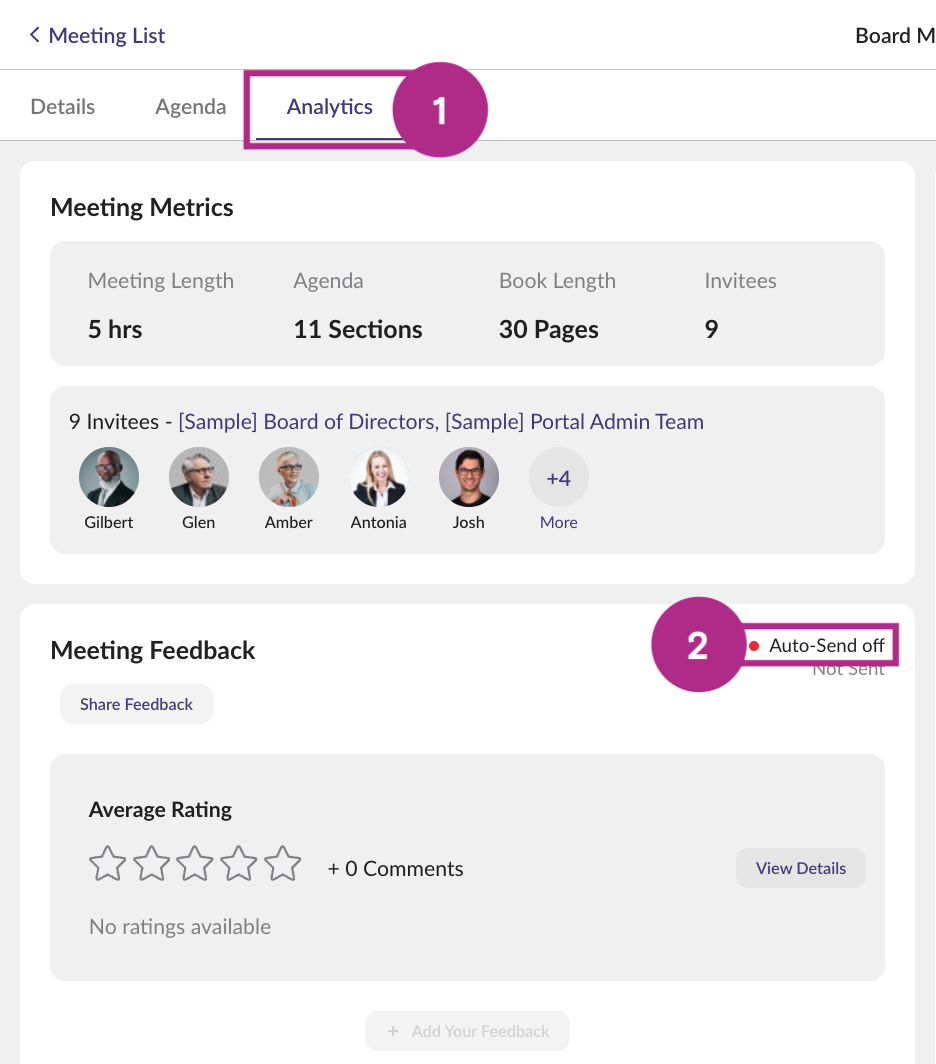Click Add Your Feedback button
Screen dimensions: 936x1064
[467, 1031]
